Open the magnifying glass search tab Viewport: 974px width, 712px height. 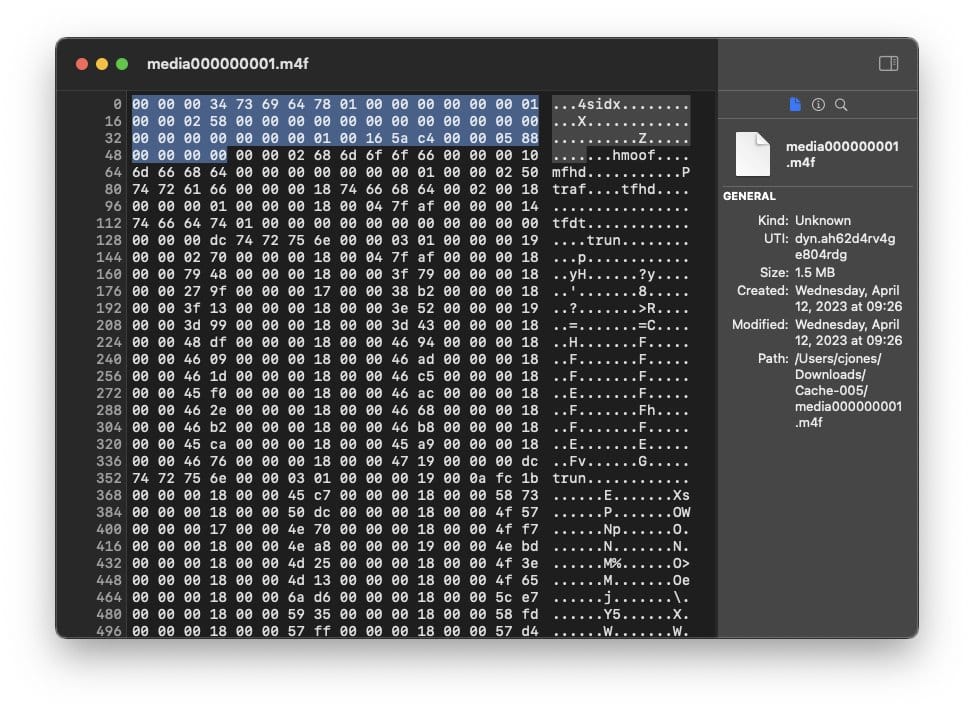[x=841, y=104]
